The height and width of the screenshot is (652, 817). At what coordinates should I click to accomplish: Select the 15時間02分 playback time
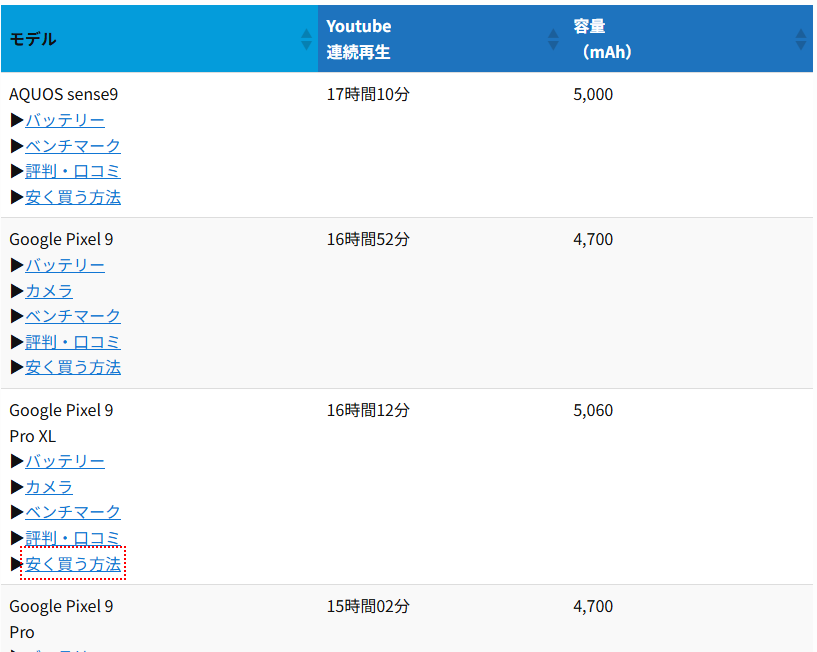[368, 606]
